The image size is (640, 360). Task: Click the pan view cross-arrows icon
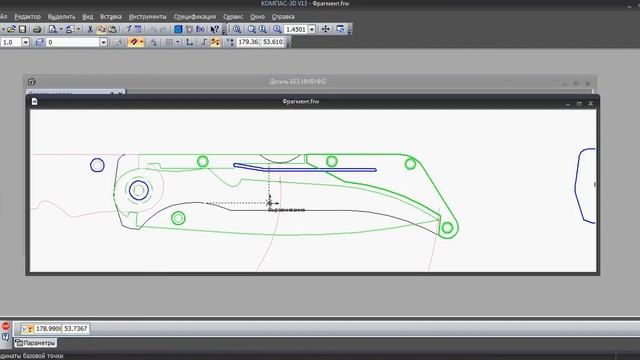click(325, 29)
